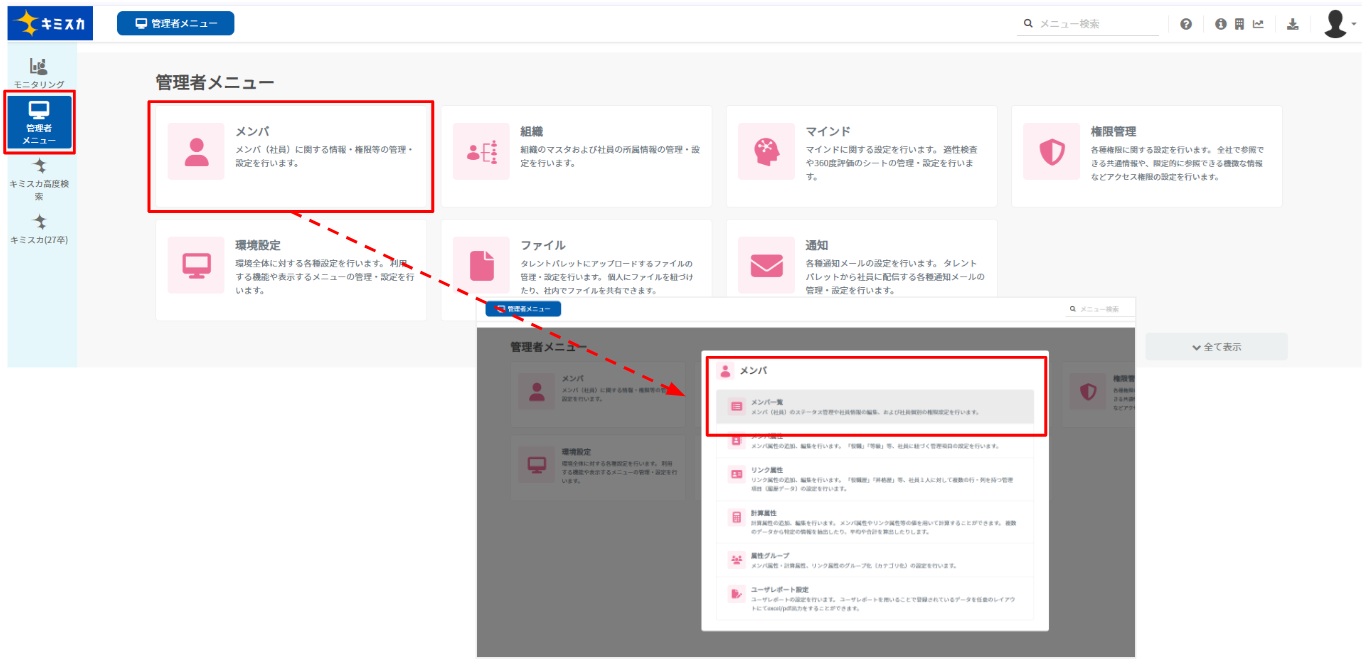Click the group icon beside 属性グループ in the popup
This screenshot has height=664, width=1369.
click(736, 560)
